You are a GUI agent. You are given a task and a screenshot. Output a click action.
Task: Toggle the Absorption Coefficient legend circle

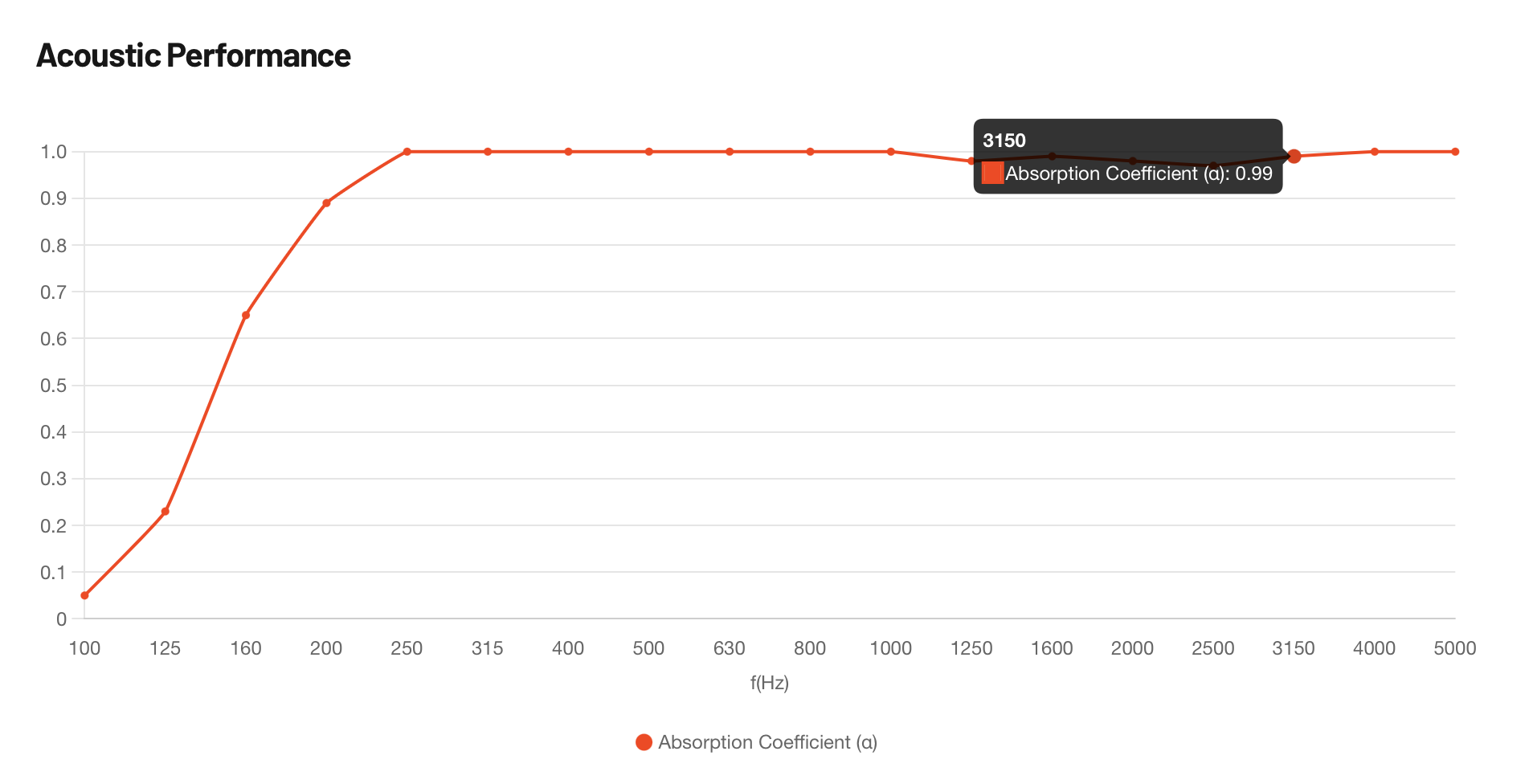[644, 742]
